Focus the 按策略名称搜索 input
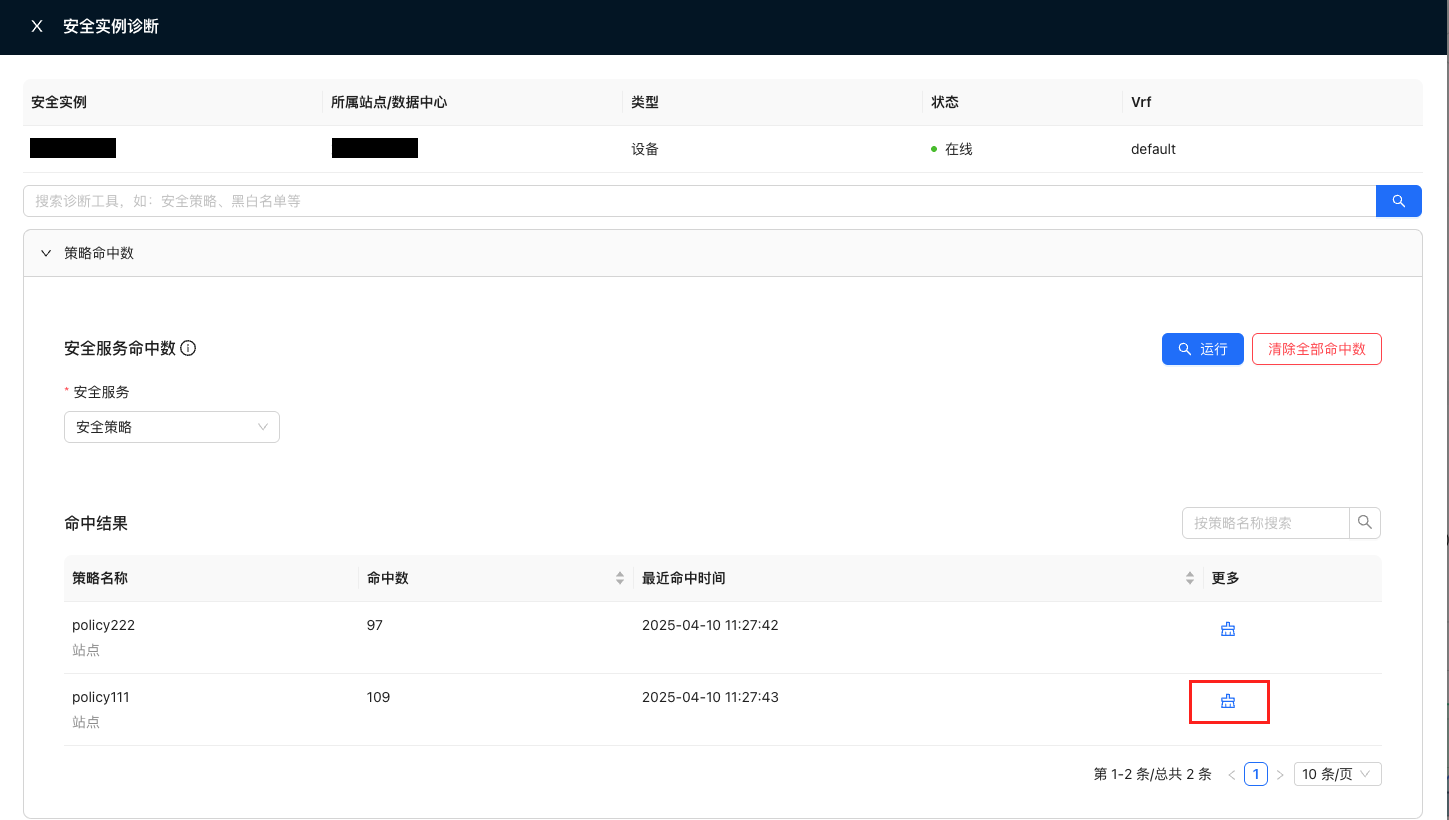Image resolution: width=1449 pixels, height=820 pixels. click(1266, 523)
